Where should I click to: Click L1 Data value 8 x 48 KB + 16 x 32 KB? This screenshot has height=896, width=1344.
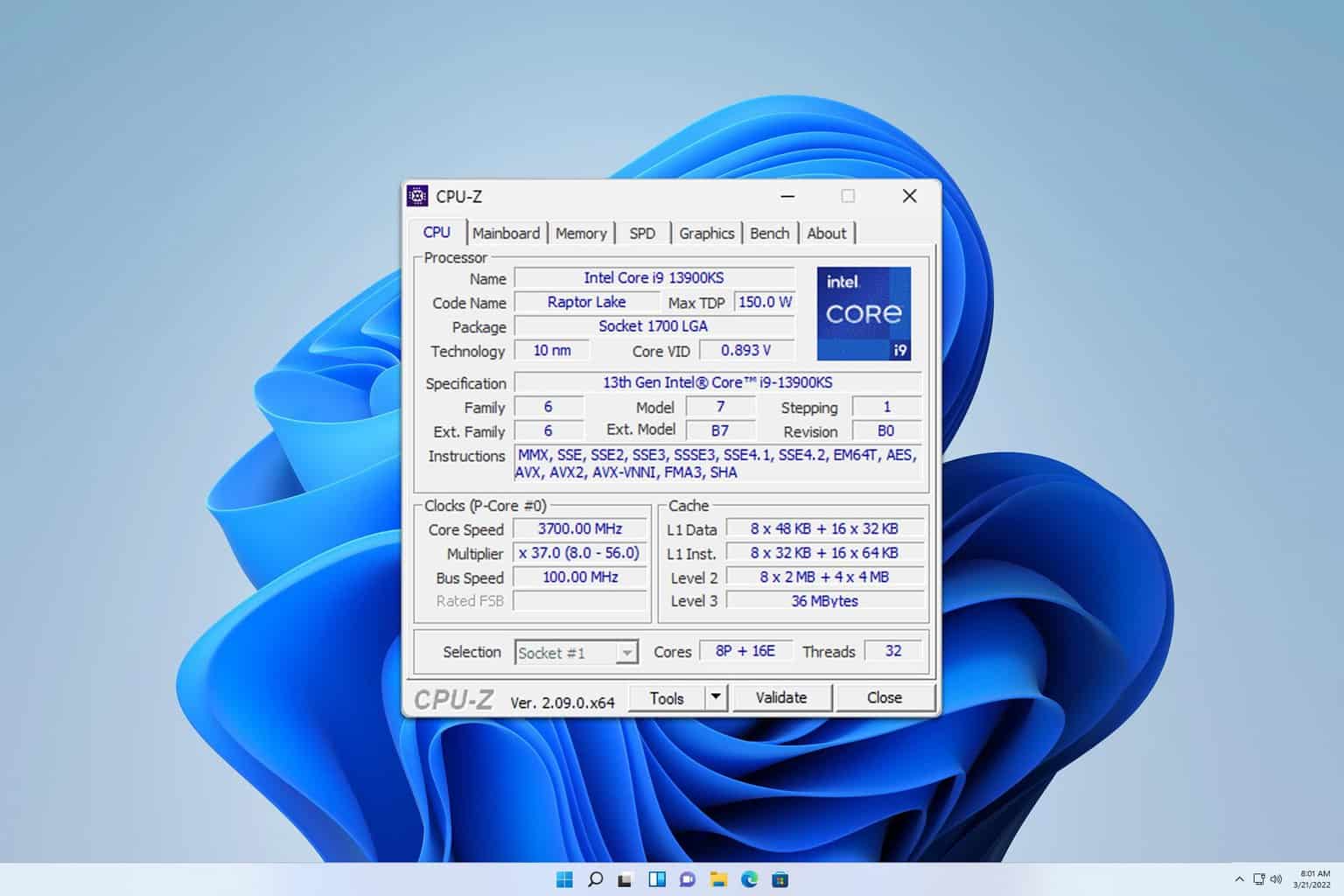[x=824, y=528]
